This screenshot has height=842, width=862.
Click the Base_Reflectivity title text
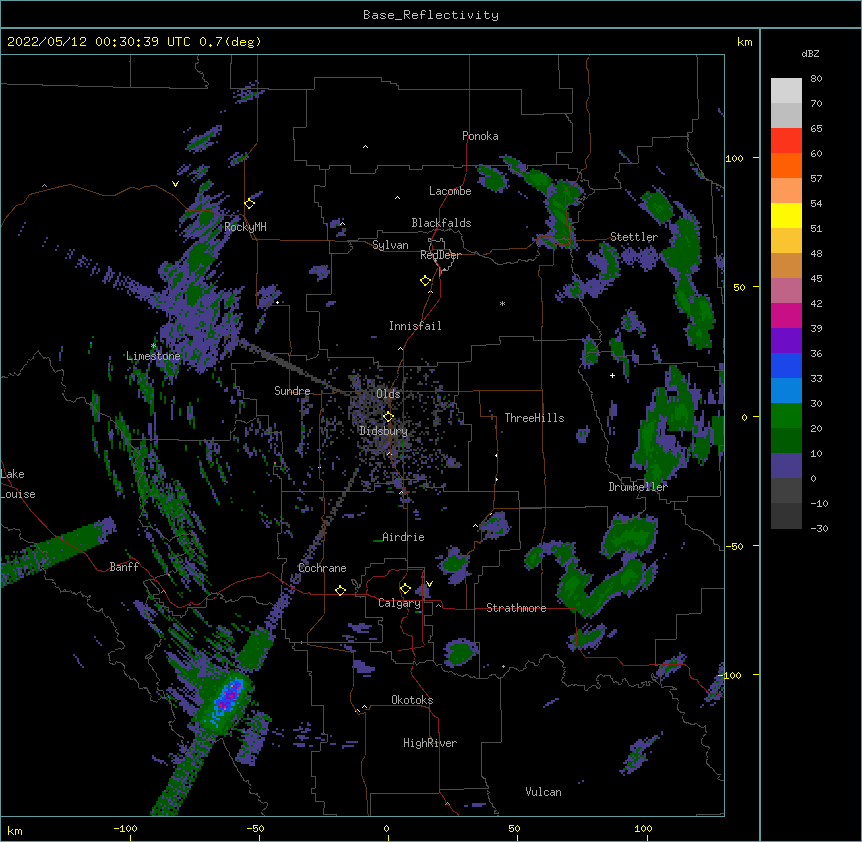431,15
